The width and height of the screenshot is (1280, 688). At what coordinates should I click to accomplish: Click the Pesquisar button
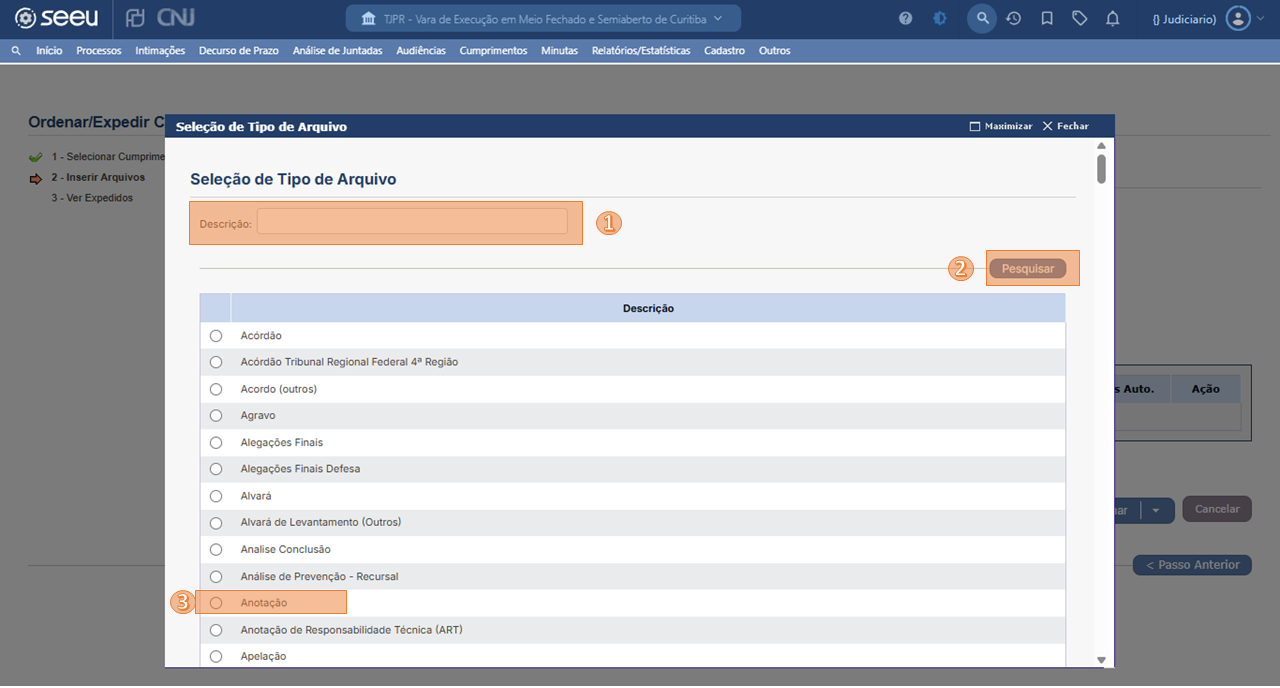(1028, 269)
